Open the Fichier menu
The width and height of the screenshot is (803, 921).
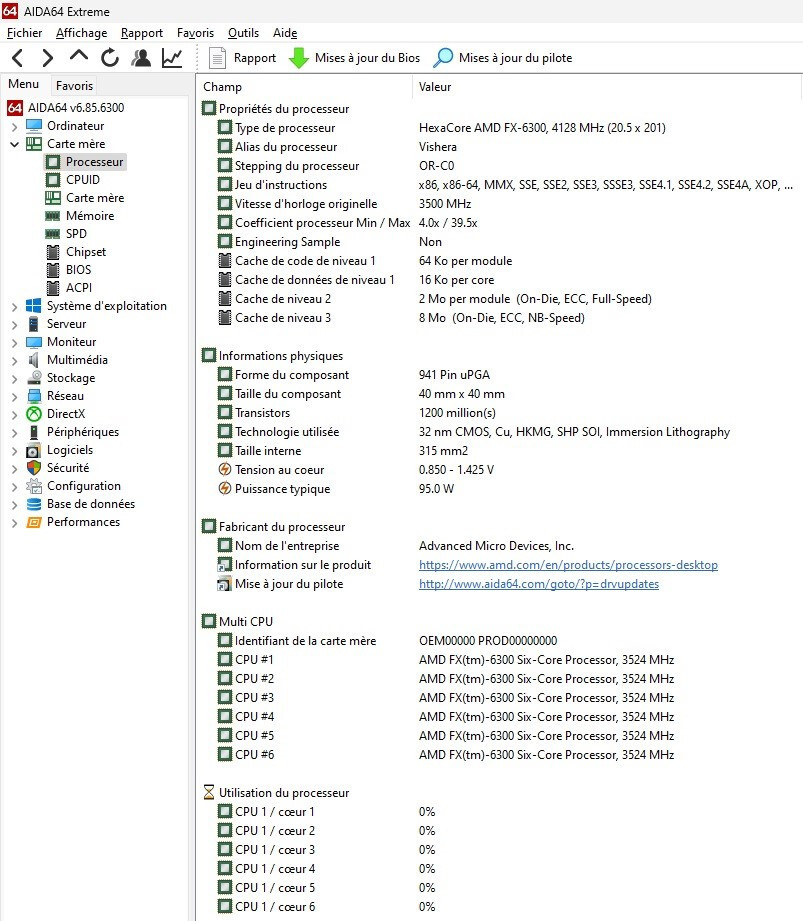click(x=25, y=33)
